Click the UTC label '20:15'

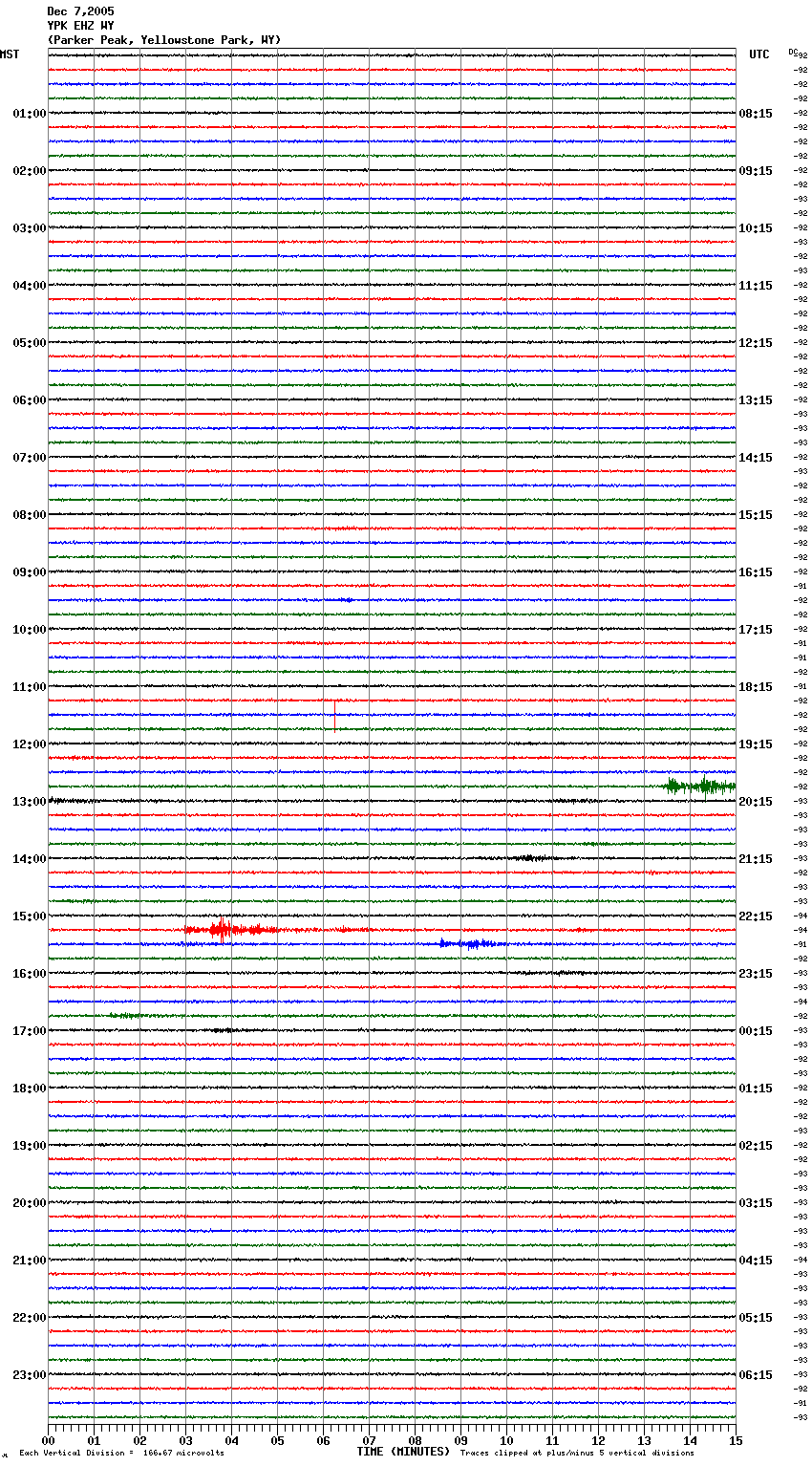[756, 802]
